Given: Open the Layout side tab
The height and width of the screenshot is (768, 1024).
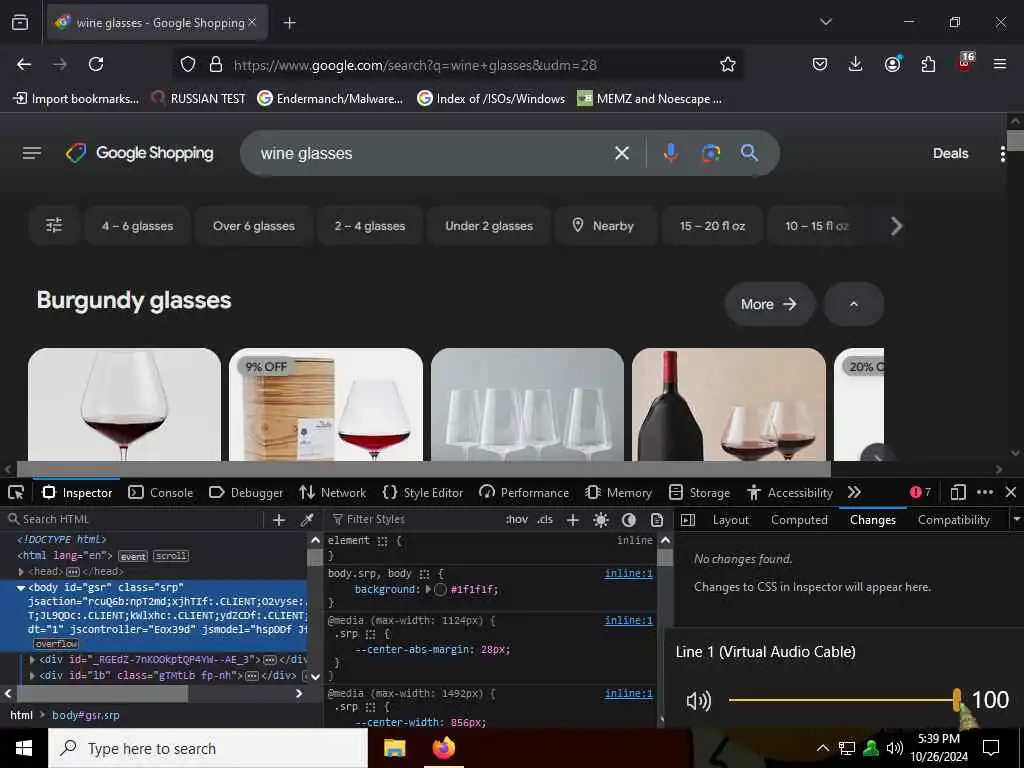Looking at the screenshot, I should 730,520.
